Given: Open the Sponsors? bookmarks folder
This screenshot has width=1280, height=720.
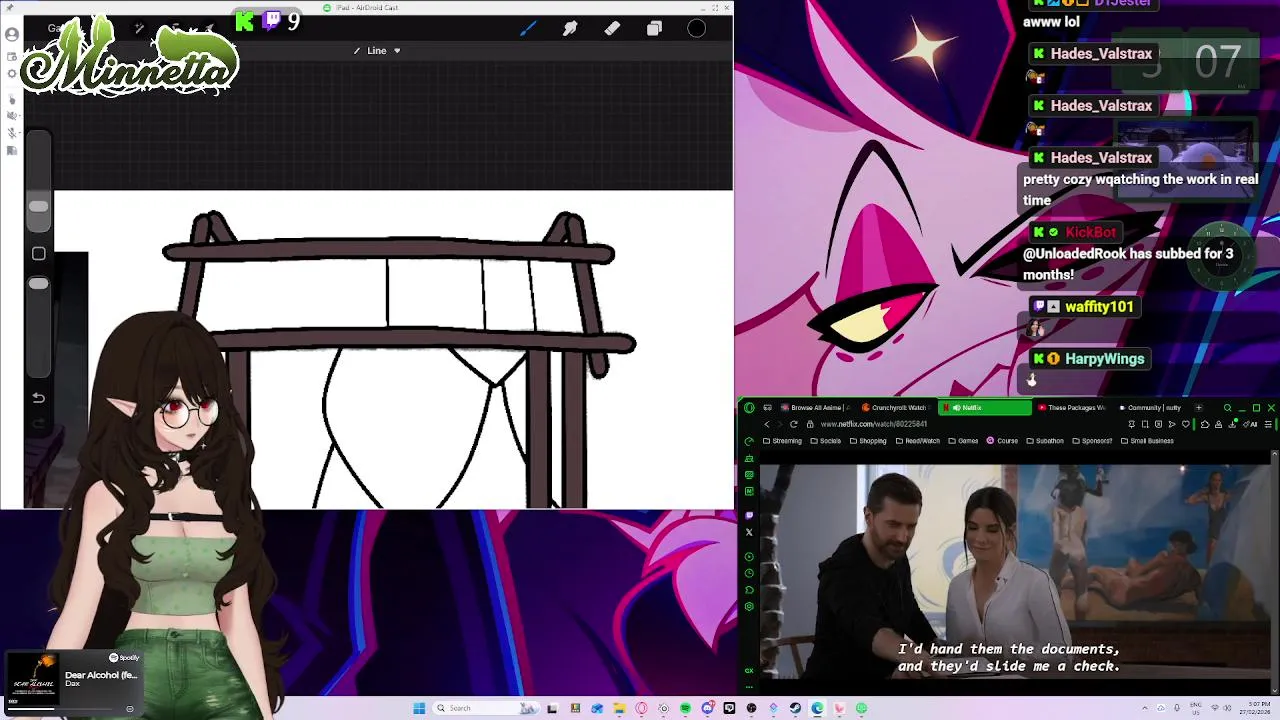Looking at the screenshot, I should pyautogui.click(x=1092, y=441).
